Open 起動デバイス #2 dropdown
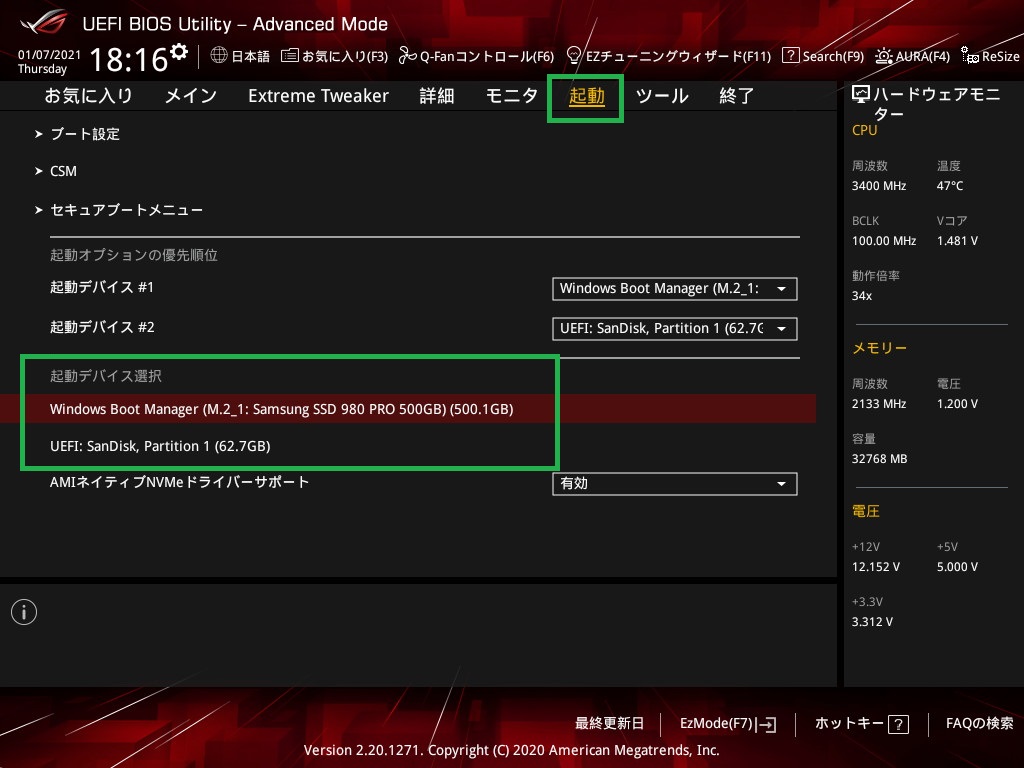Image resolution: width=1024 pixels, height=768 pixels. 675,328
